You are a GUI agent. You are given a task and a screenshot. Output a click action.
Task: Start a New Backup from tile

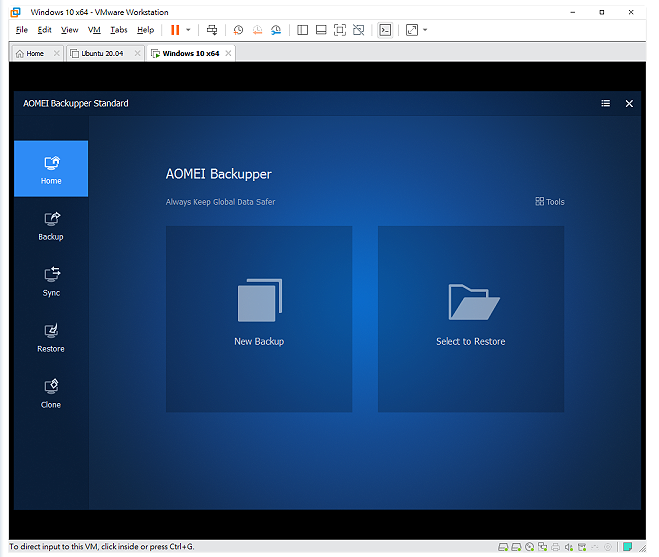click(x=259, y=319)
